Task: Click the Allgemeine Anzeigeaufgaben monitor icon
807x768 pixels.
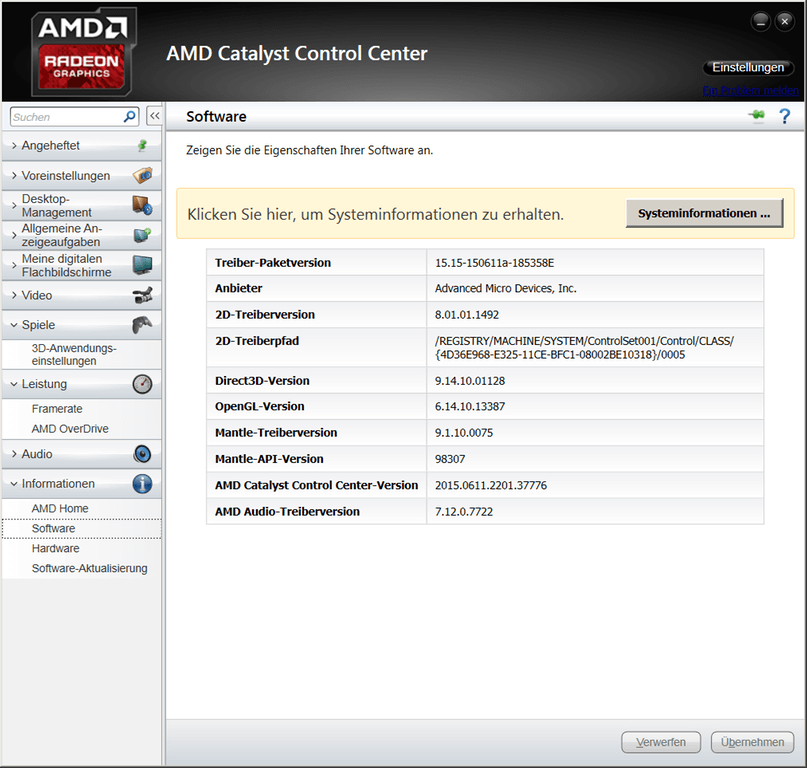Action: (143, 235)
